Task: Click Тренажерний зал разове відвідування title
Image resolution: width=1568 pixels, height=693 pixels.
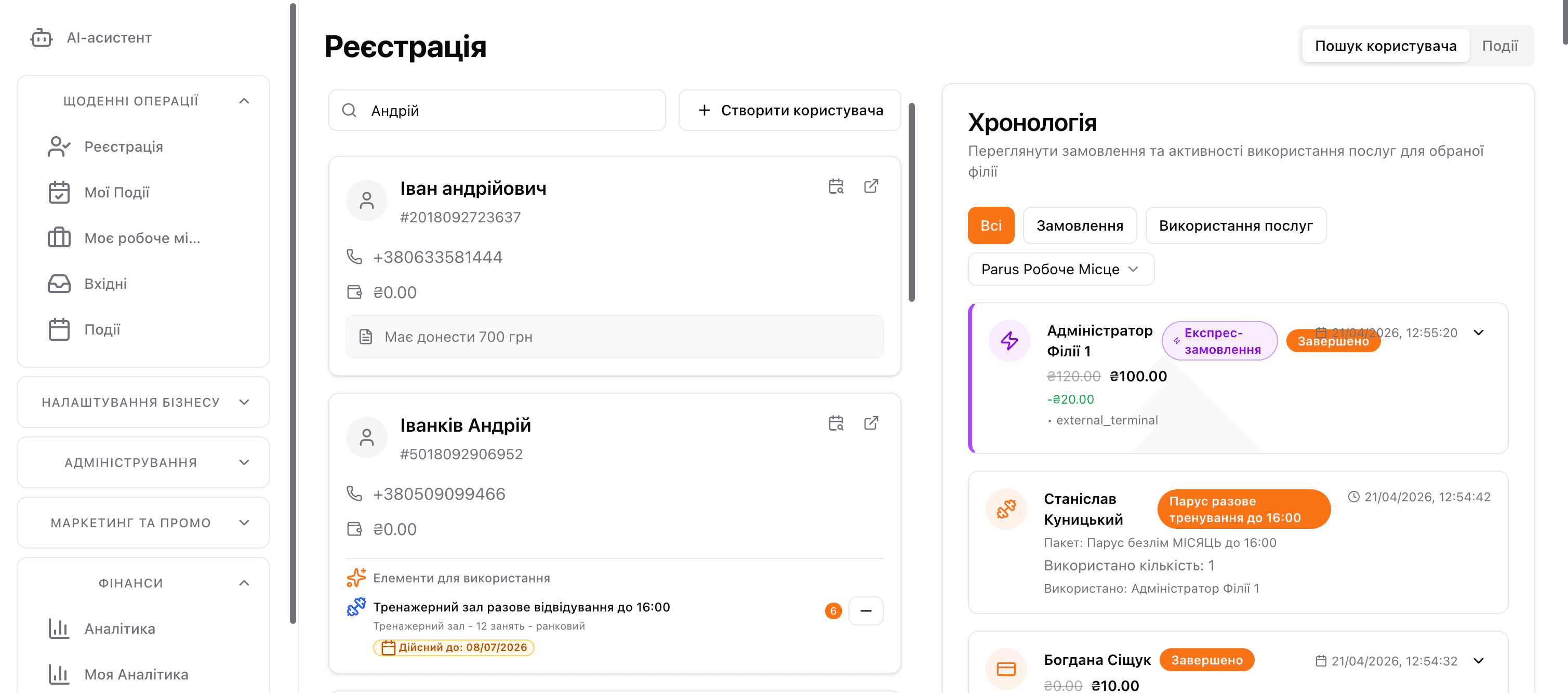Action: coord(521,607)
